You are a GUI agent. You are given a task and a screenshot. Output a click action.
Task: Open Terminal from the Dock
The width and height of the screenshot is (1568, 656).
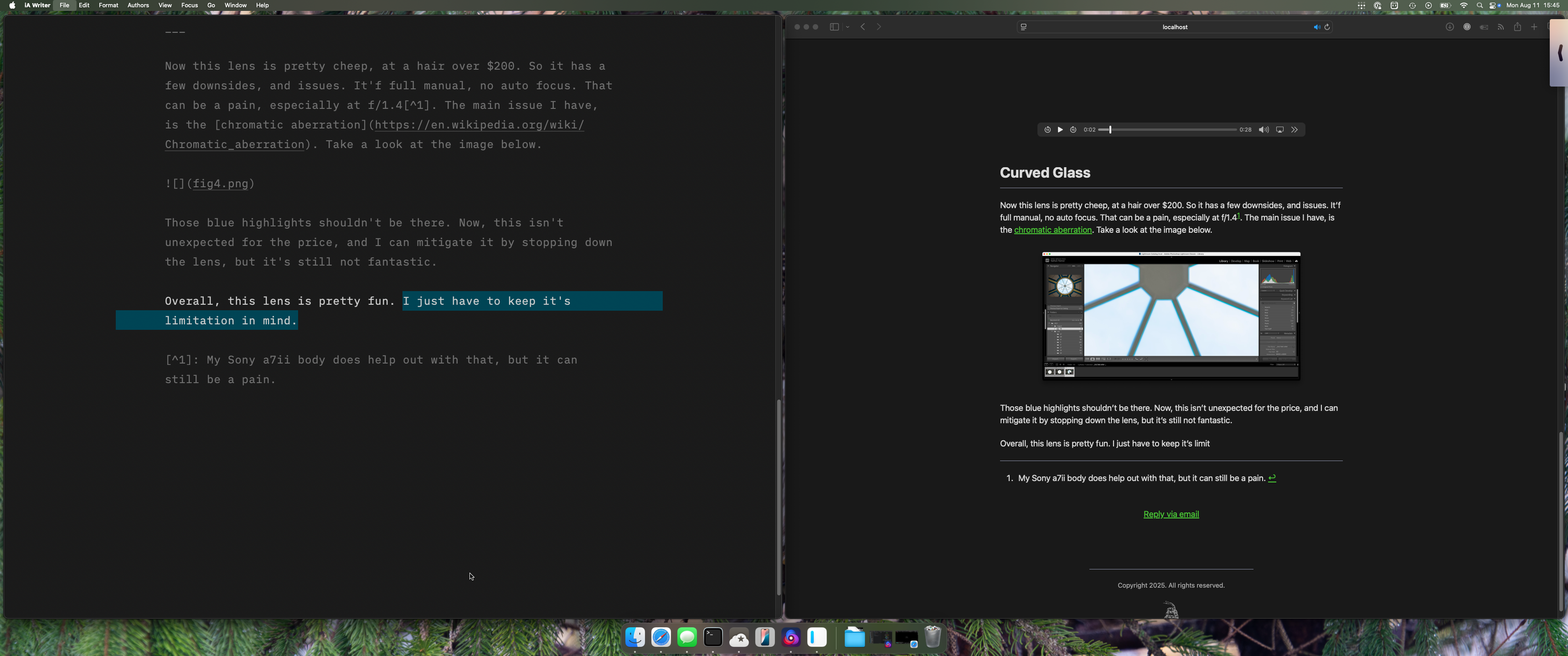coord(713,637)
